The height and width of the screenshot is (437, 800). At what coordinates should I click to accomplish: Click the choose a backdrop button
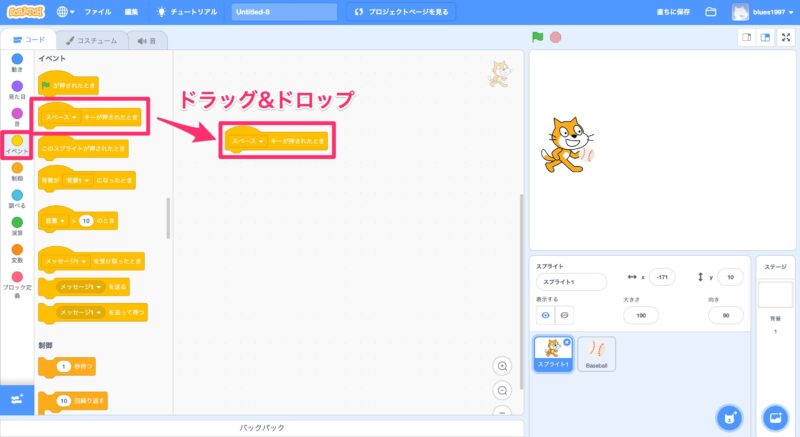775,416
